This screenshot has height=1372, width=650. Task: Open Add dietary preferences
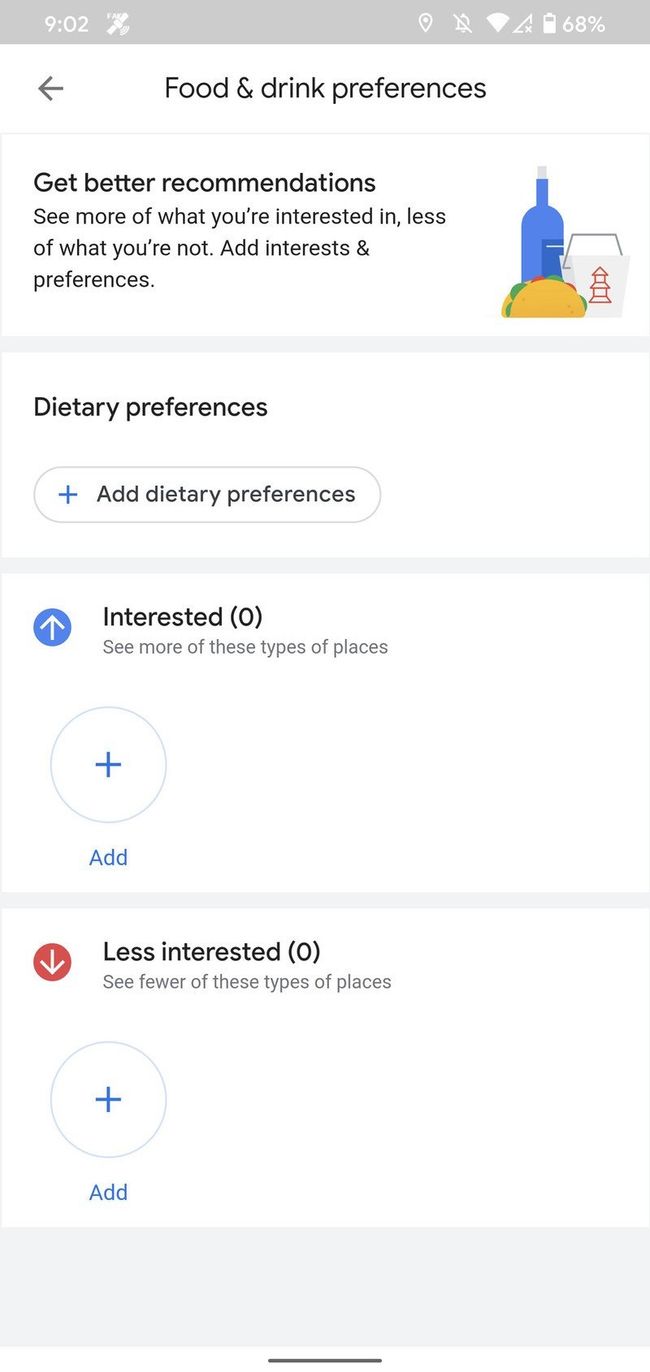(207, 494)
